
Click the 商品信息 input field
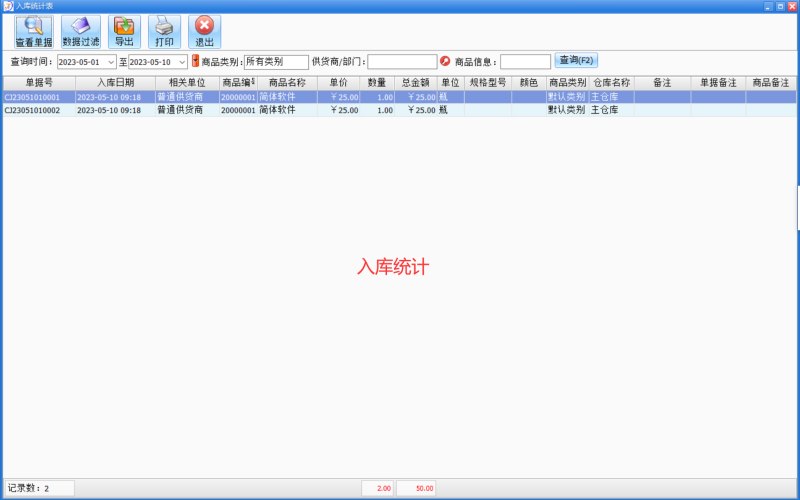pos(525,62)
